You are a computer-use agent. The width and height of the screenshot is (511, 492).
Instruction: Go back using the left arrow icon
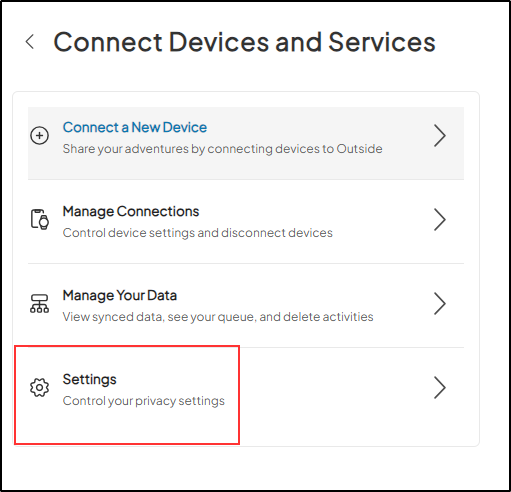30,42
